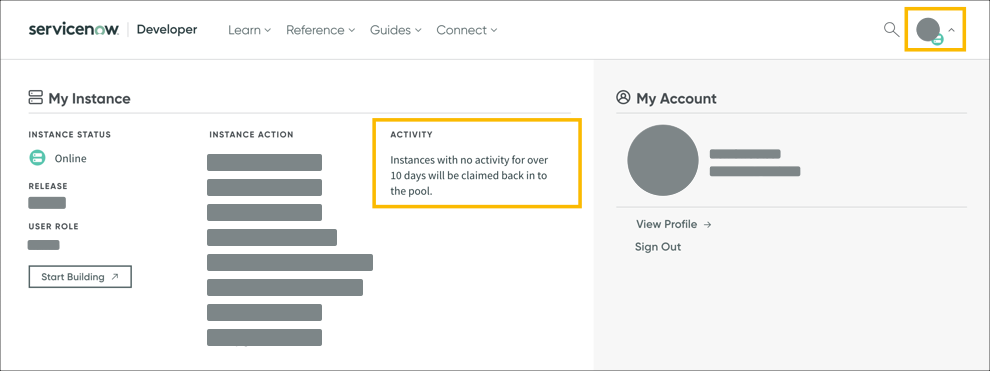990x371 pixels.
Task: Select the last Instance Action item
Action: (x=265, y=337)
